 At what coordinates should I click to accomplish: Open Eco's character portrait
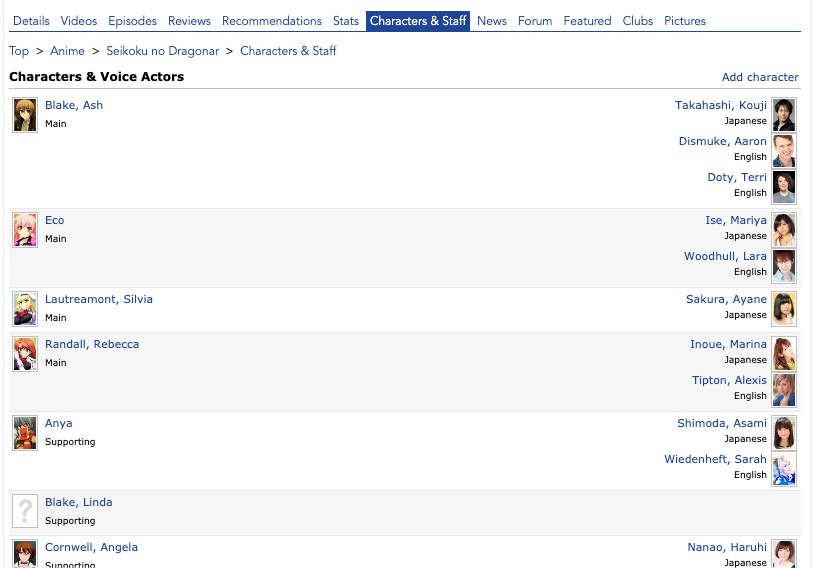25,230
